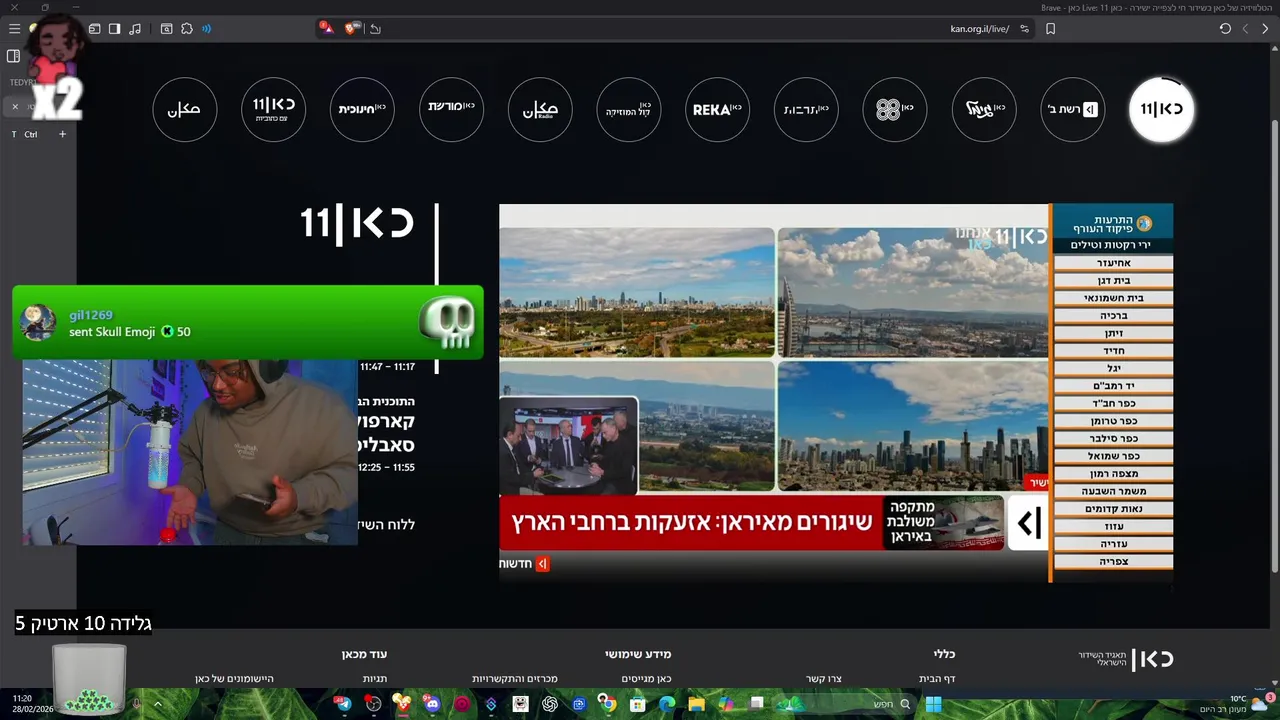Open the Kan Gimel channel circle

(x=984, y=109)
